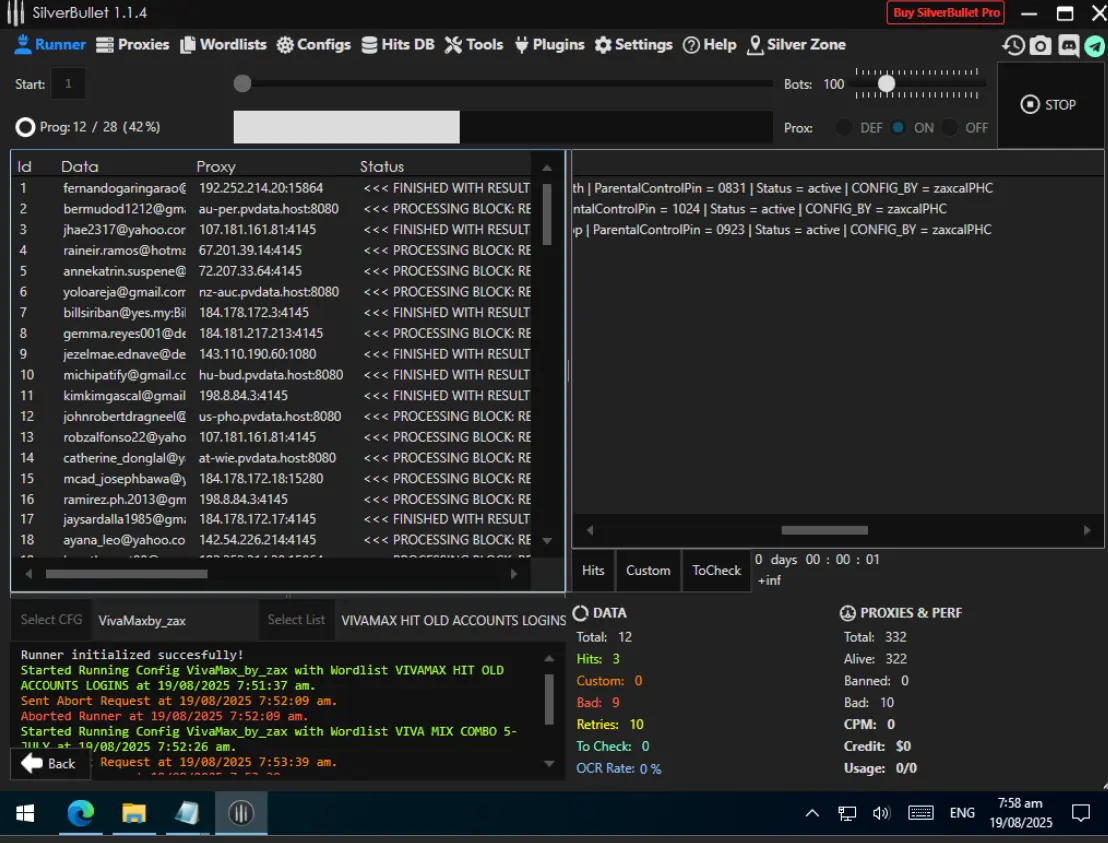Select the ON proxy radio button
The width and height of the screenshot is (1108, 843).
pyautogui.click(x=898, y=128)
